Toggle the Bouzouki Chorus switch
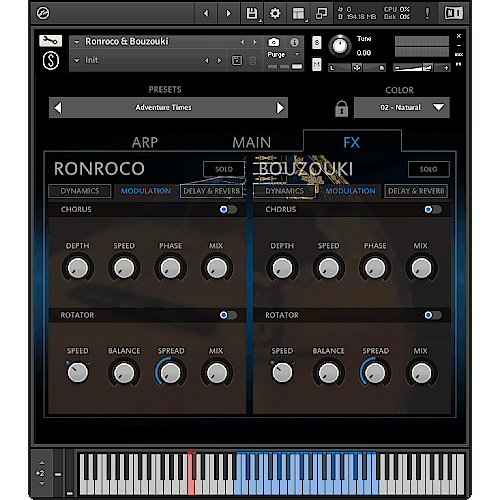 tap(433, 209)
